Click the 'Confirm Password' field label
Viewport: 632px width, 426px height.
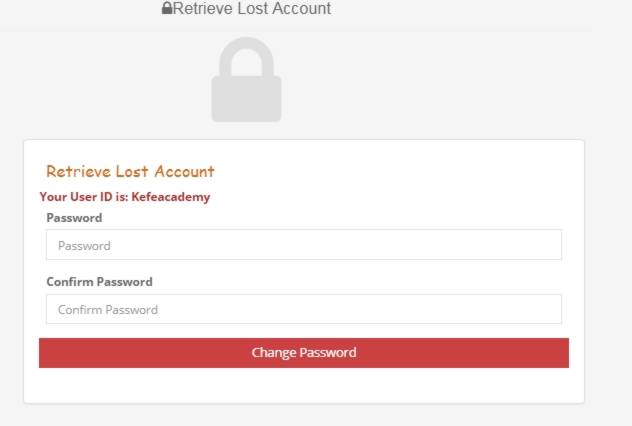click(99, 282)
